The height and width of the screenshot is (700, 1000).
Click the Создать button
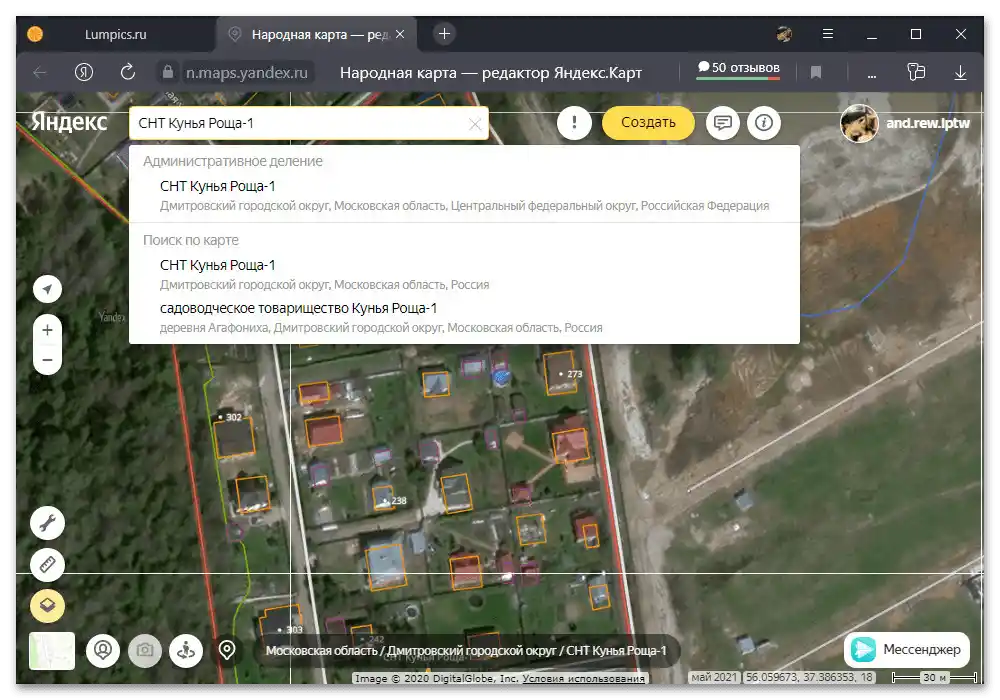(x=648, y=122)
